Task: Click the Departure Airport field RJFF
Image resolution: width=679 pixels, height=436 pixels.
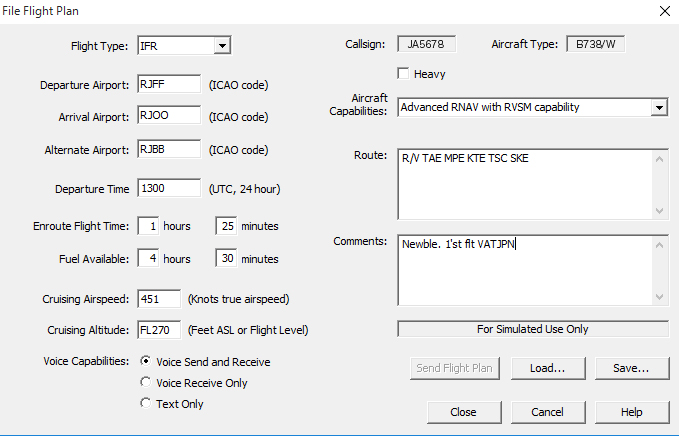Action: 169,84
